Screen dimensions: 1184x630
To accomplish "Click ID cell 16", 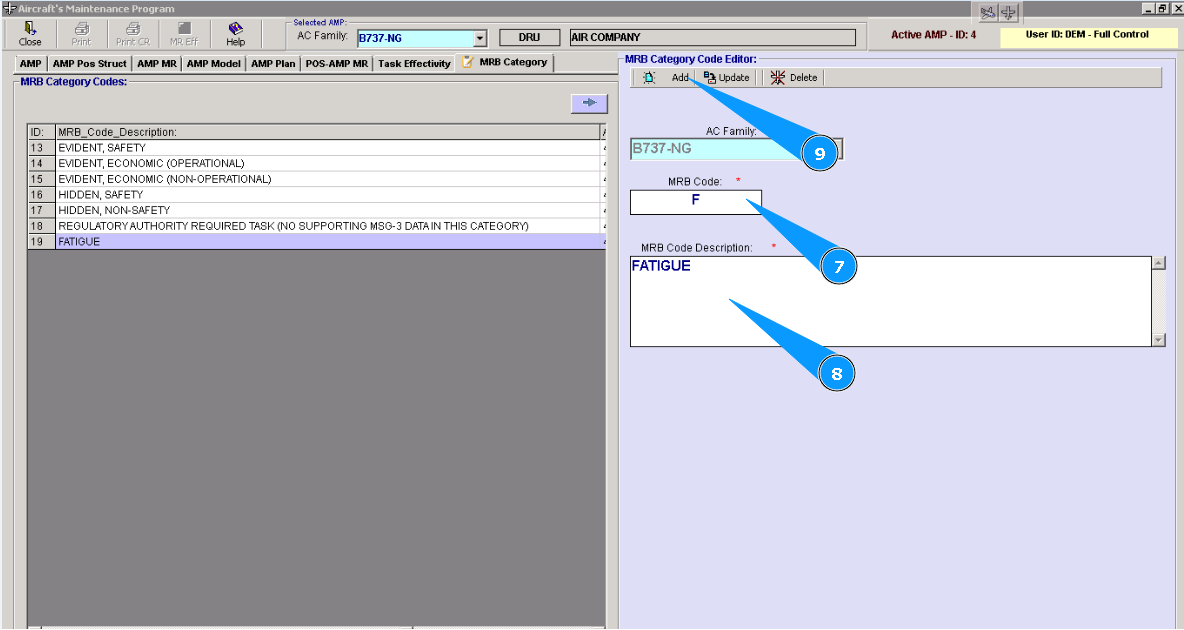I will click(x=42, y=195).
